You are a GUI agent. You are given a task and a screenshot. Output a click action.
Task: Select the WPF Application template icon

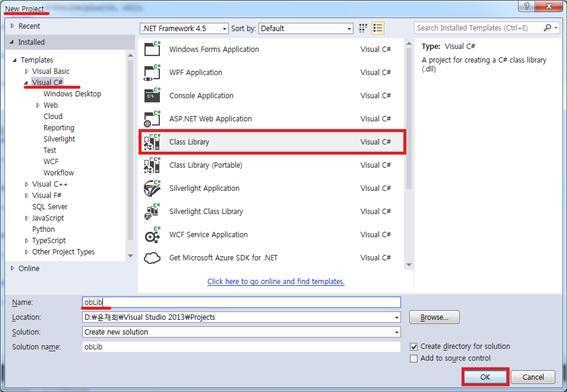coord(152,72)
